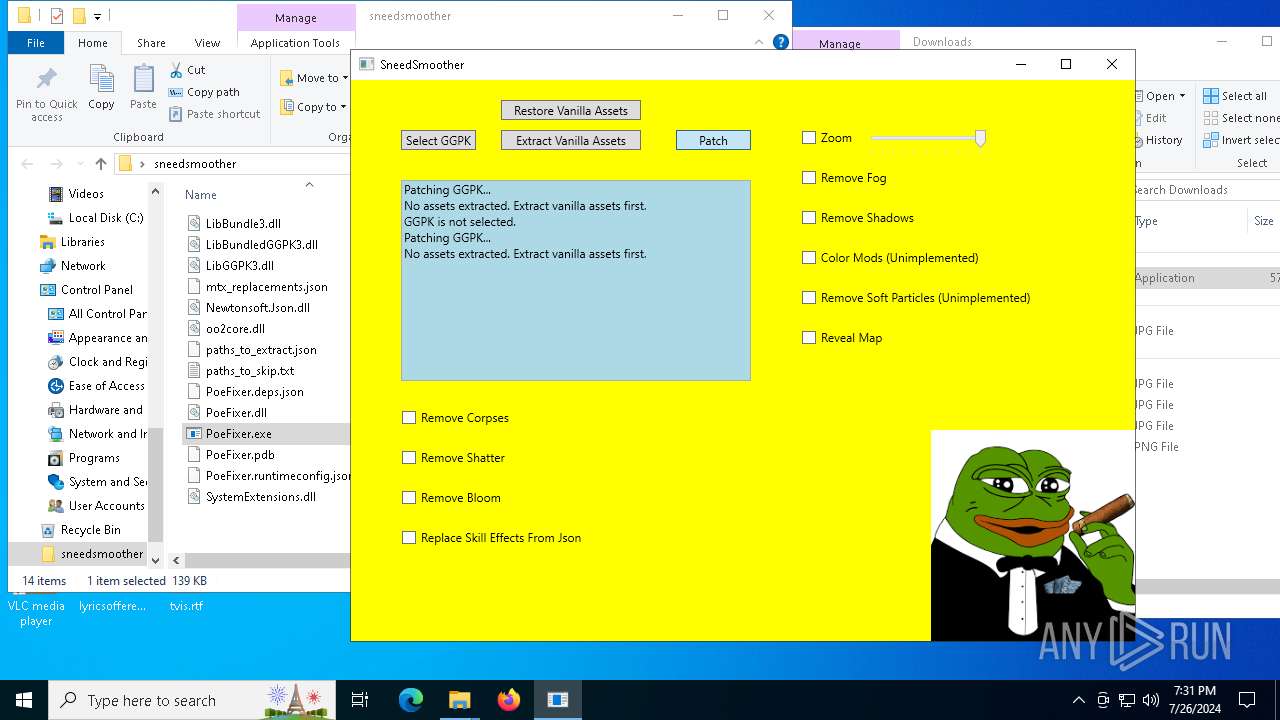
Task: Switch to the View ribbon tab
Action: point(207,43)
